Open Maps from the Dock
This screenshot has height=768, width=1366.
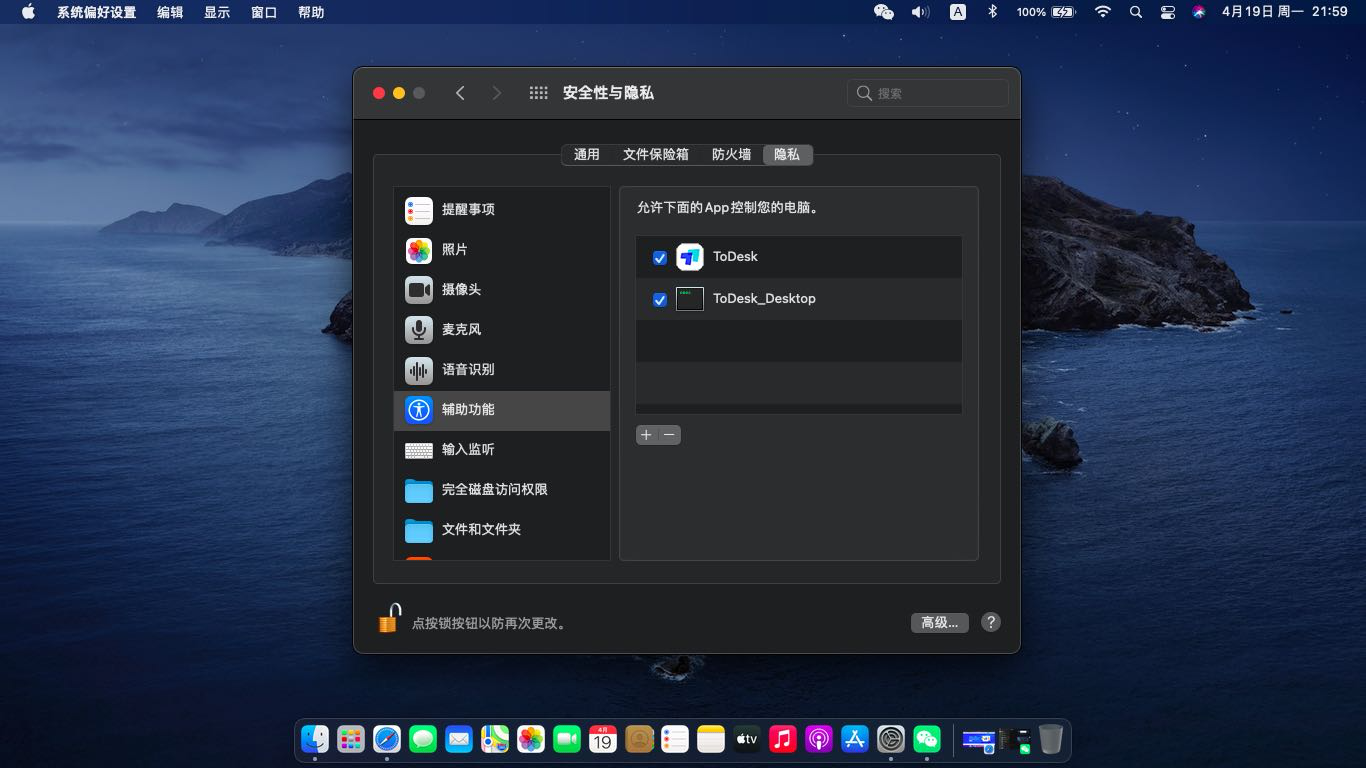[495, 739]
